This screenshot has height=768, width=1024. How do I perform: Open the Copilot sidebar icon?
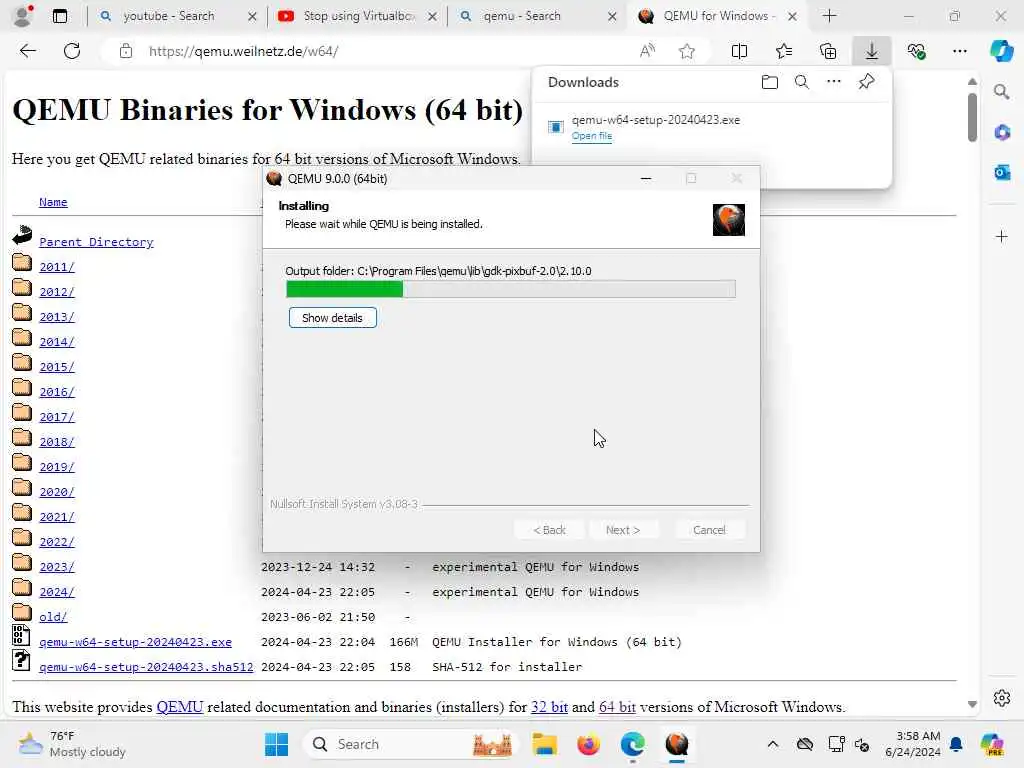pyautogui.click(x=1001, y=51)
